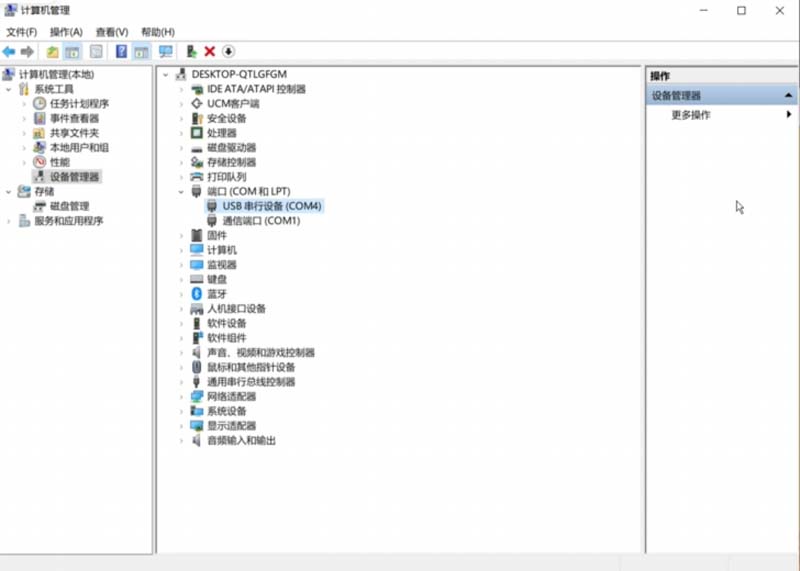
Task: Click the mouse icon beside 鼠标和其他指针设备
Action: (196, 367)
